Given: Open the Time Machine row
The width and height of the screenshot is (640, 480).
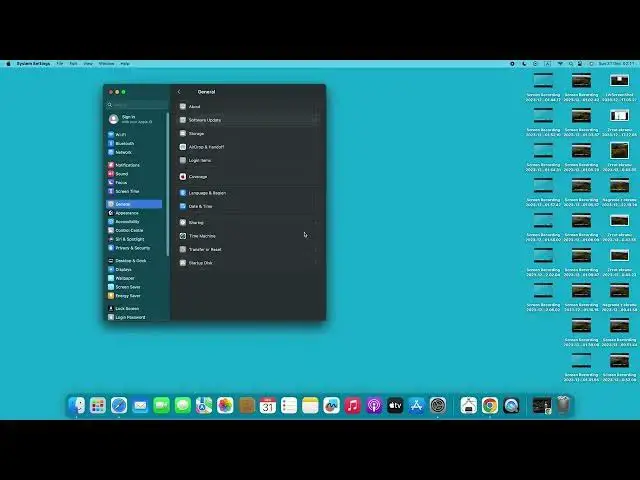Looking at the screenshot, I should pyautogui.click(x=249, y=236).
